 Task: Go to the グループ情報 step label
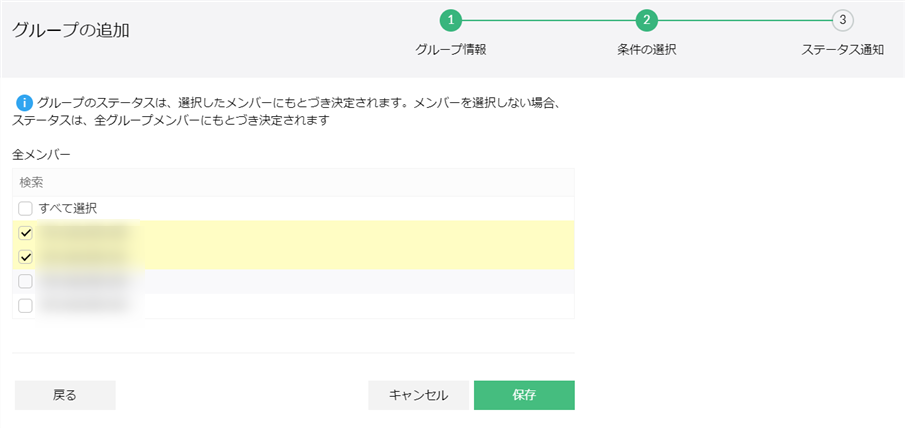(x=451, y=49)
